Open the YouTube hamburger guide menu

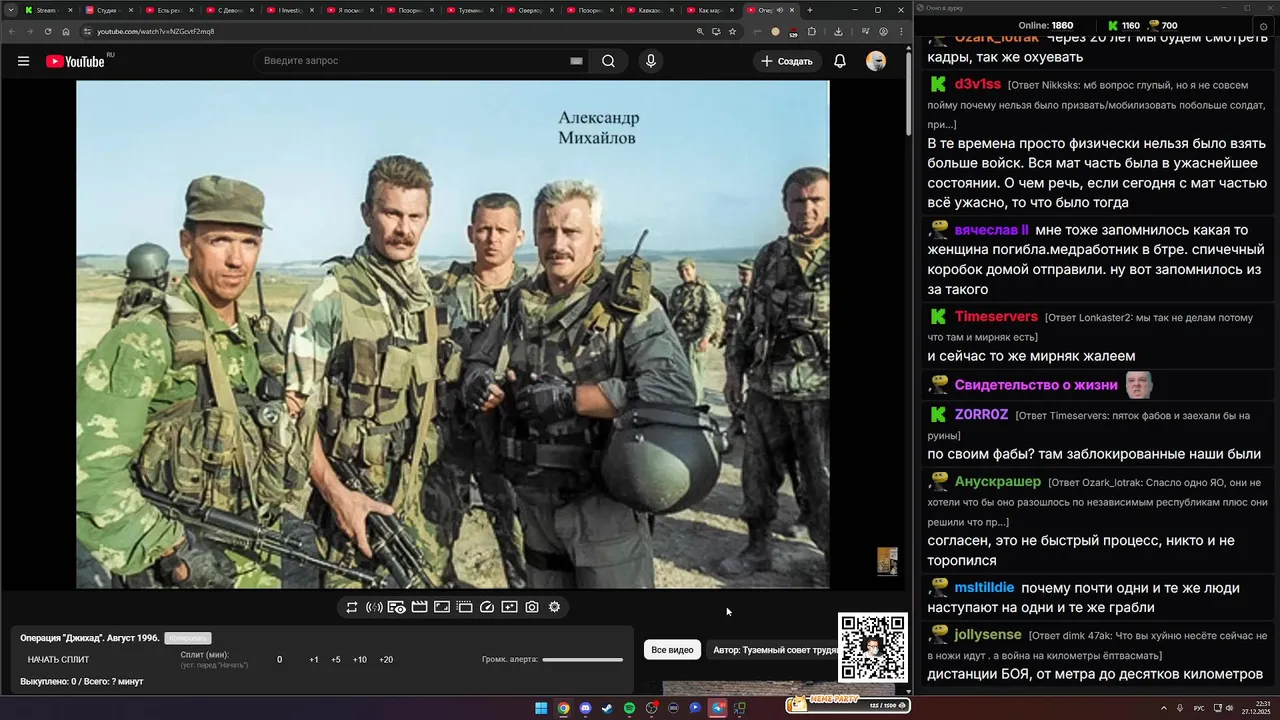[23, 61]
